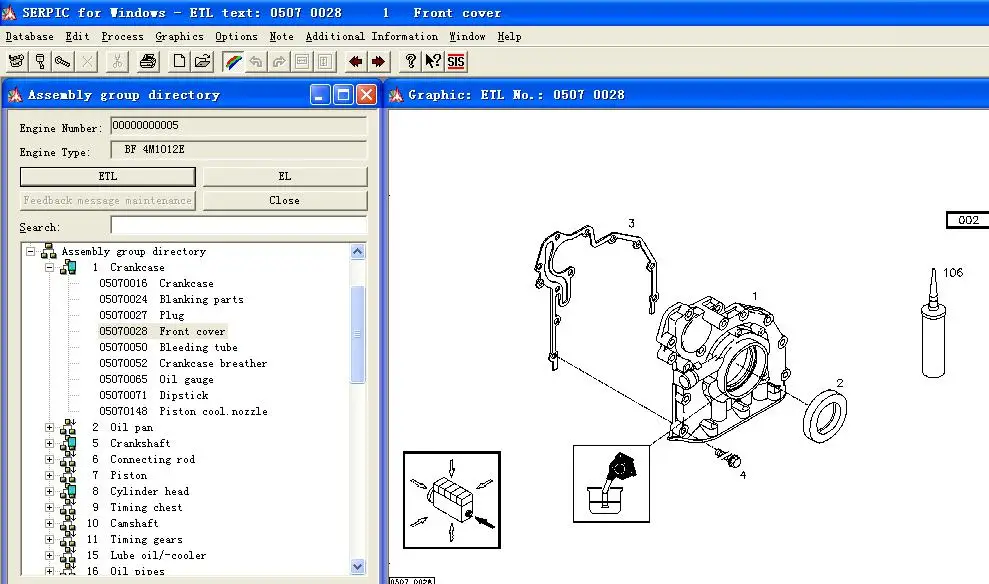Select 05070028 Front cover entry

(162, 332)
